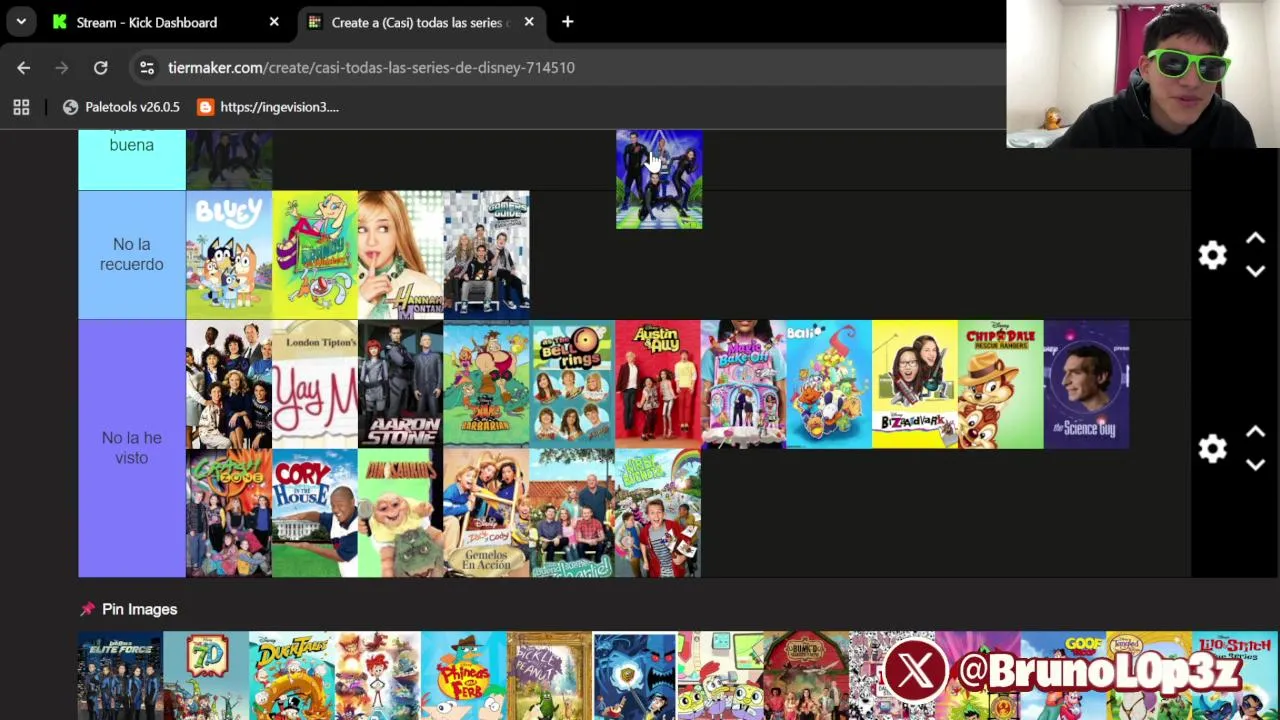Click the red pin icon beside Pin Images
The width and height of the screenshot is (1280, 720).
[87, 609]
